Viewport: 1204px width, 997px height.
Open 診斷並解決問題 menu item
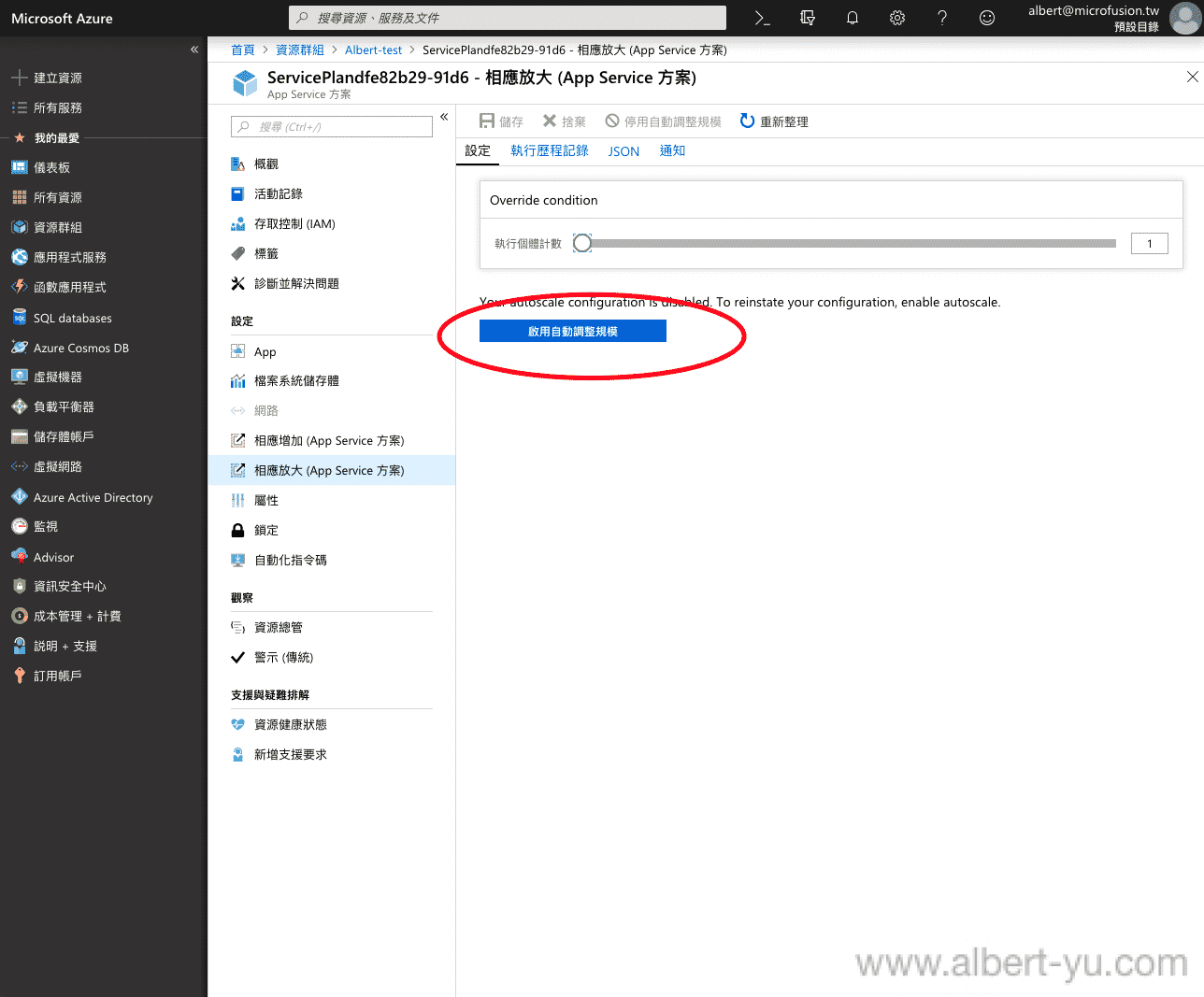coord(332,283)
